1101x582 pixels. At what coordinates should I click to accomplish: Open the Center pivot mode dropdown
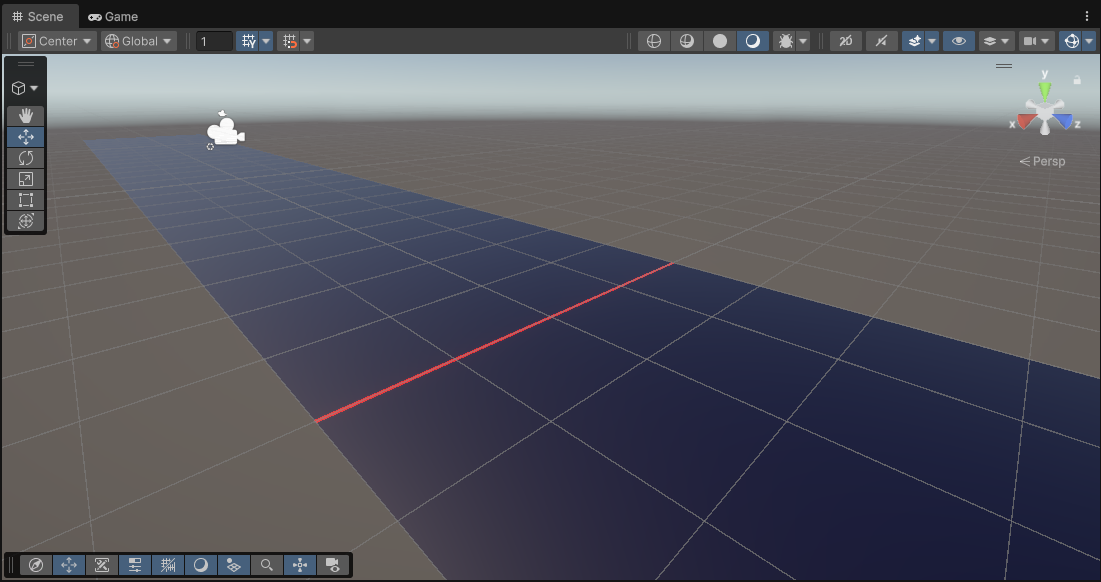point(57,41)
